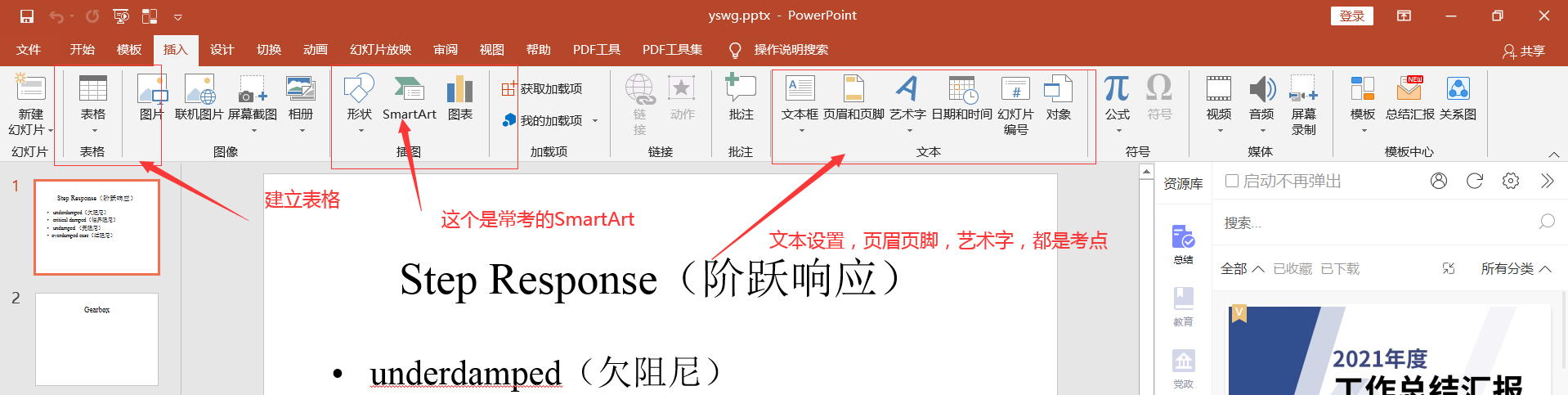The image size is (1568, 395).
Task: Insert Slide Number (幻灯片编号)
Action: coord(1015,105)
